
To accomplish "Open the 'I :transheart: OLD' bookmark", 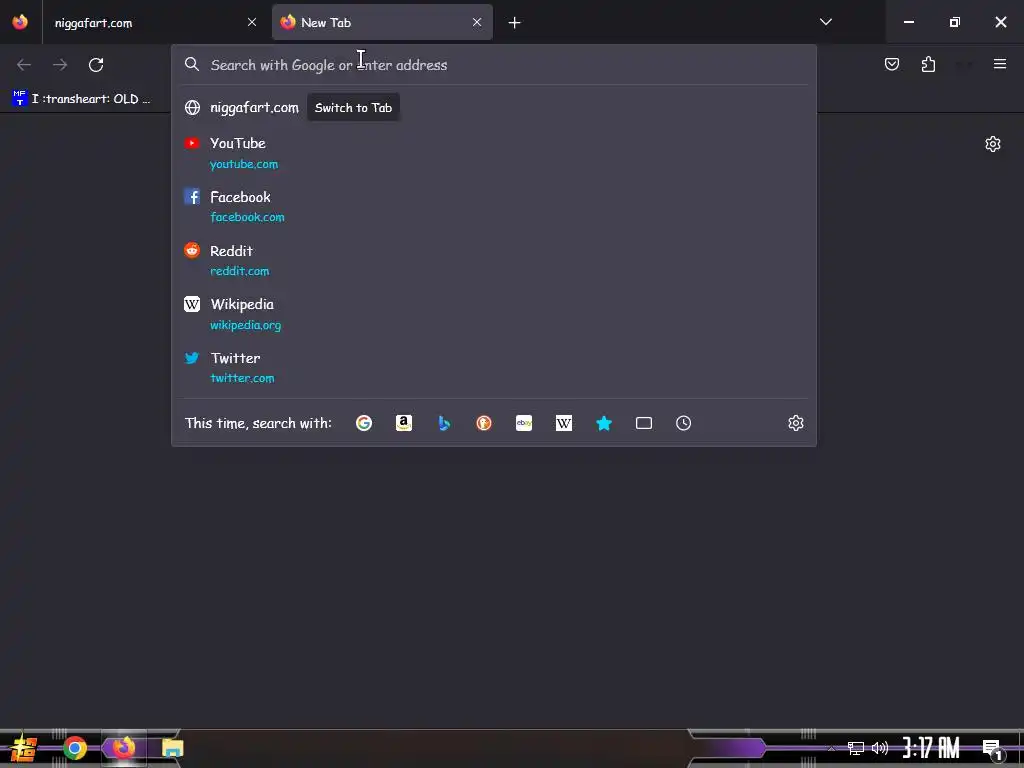I will pos(82,99).
